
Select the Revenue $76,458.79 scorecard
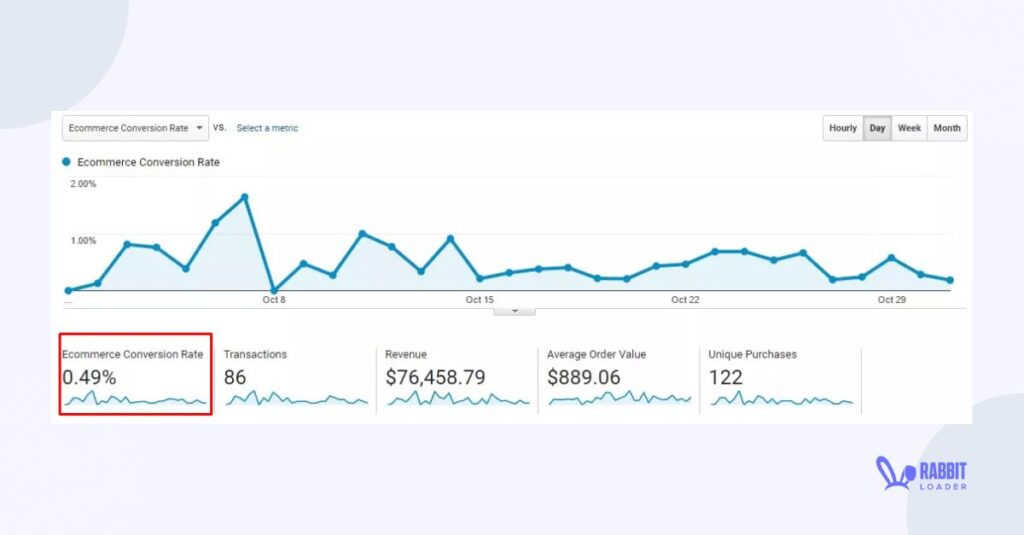point(457,379)
